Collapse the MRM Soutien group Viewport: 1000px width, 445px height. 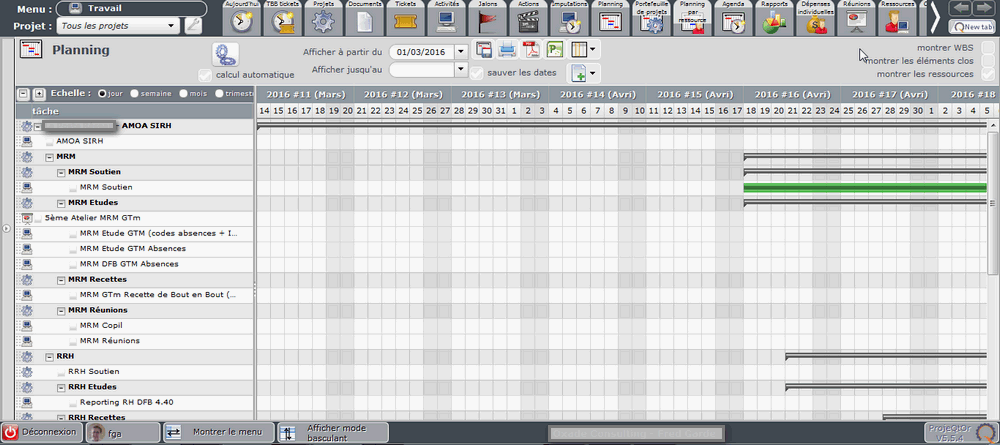coord(60,172)
